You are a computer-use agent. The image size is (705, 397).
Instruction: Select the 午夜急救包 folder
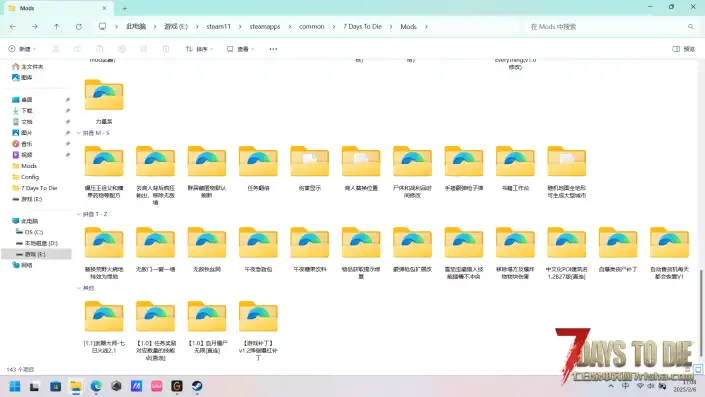click(x=258, y=250)
